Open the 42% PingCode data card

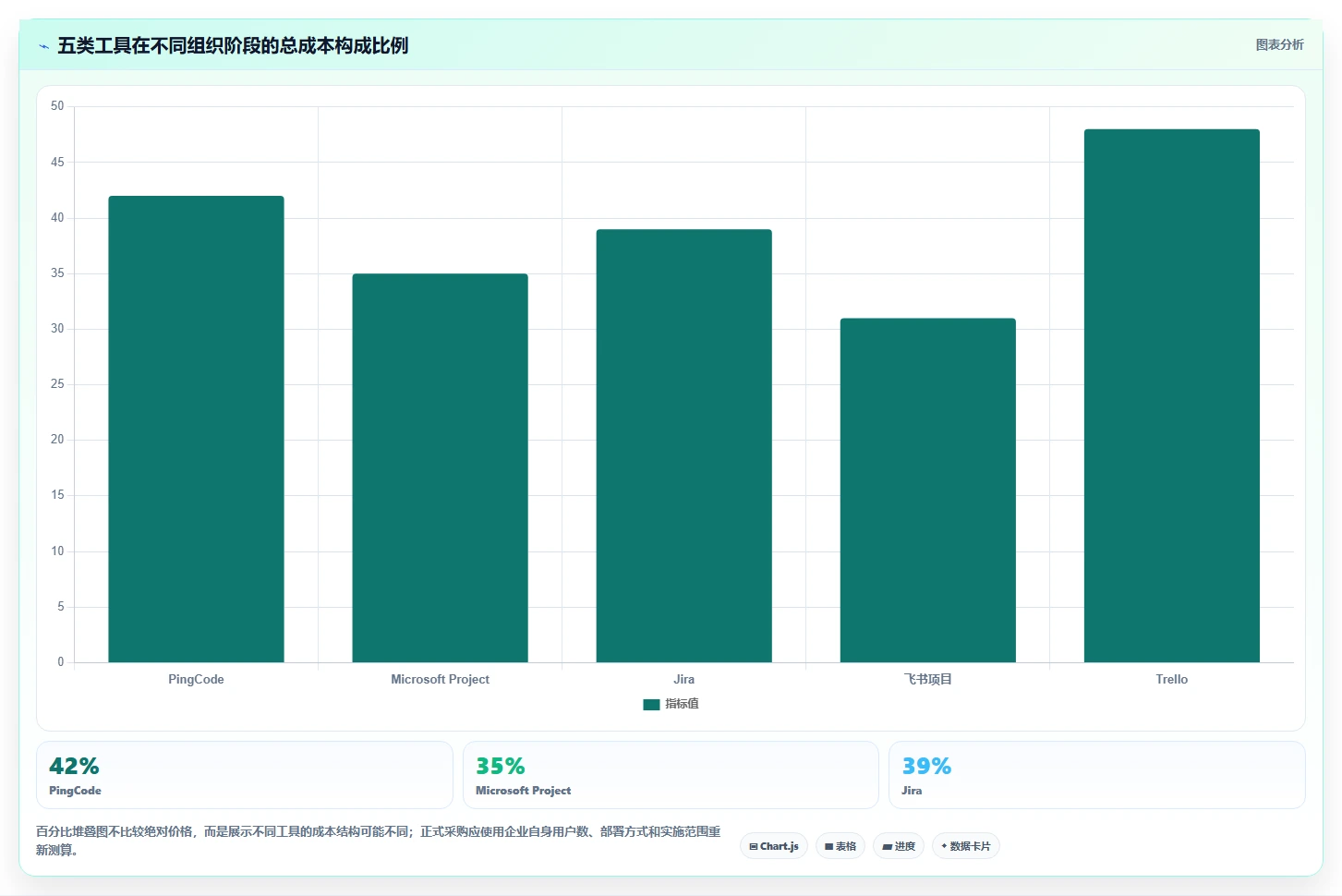pyautogui.click(x=244, y=775)
